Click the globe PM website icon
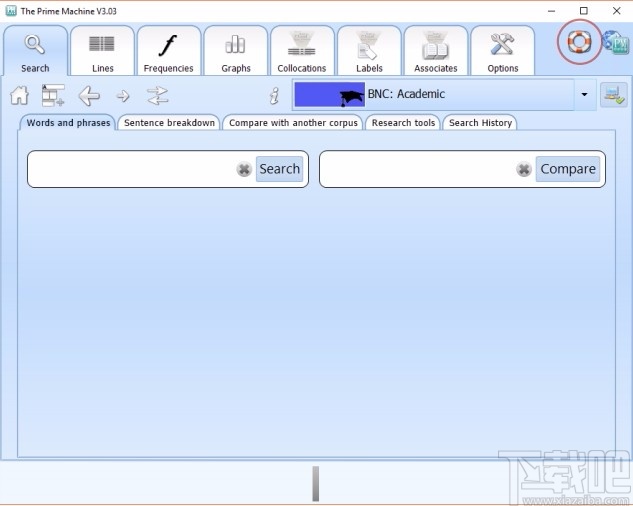633x506 pixels. coord(616,42)
